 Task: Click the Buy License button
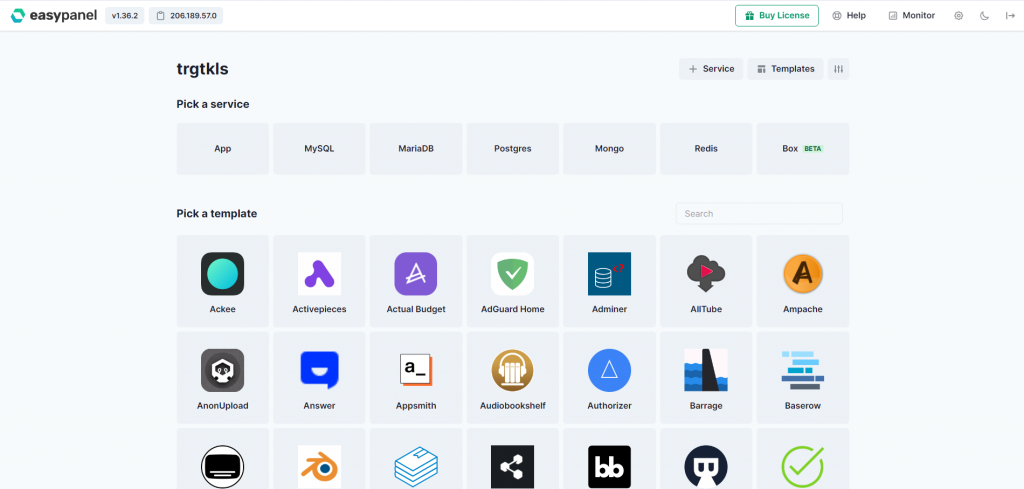(777, 16)
